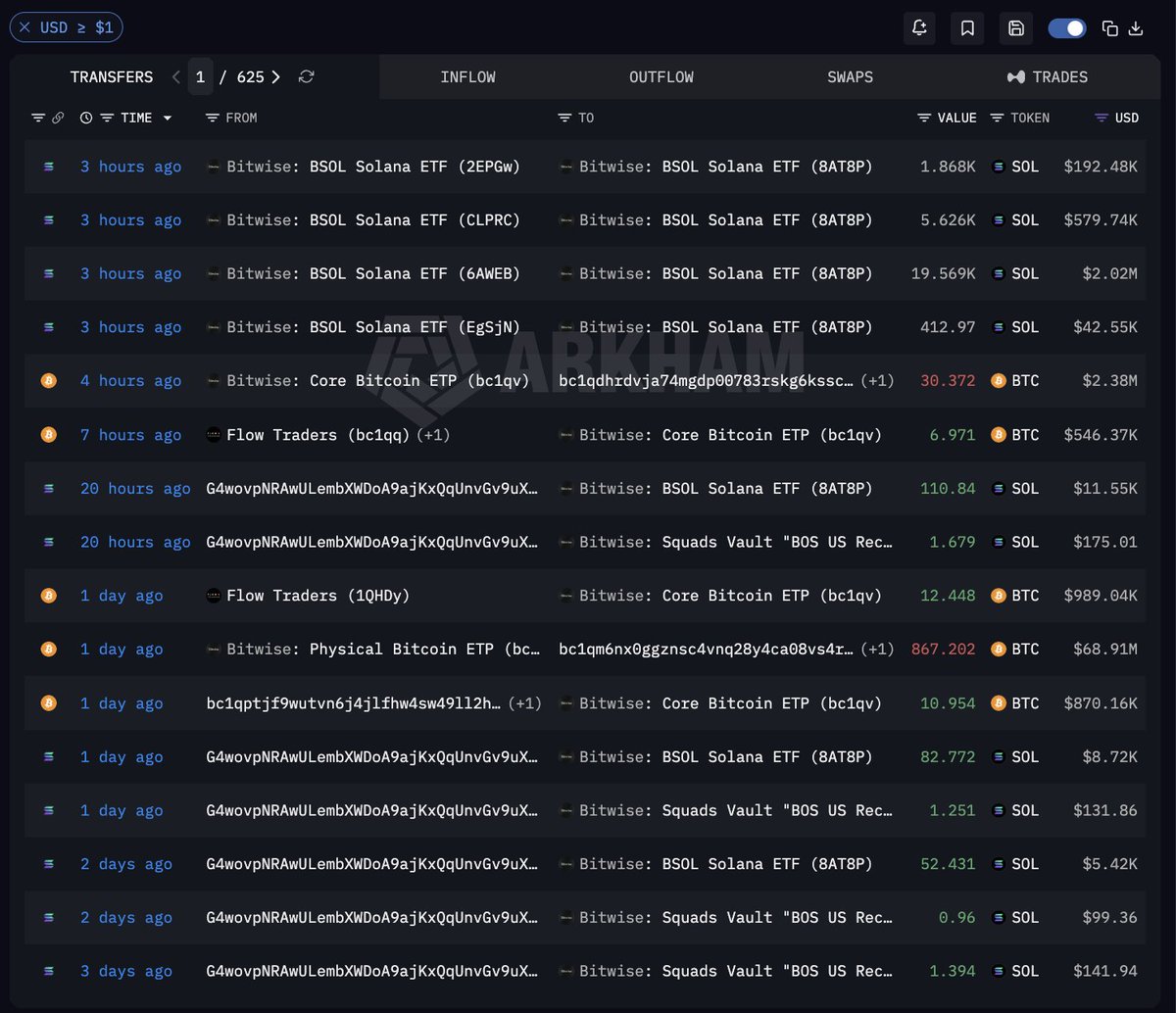The height and width of the screenshot is (1013, 1176).
Task: Click the Bitcoin icon on the 12.448 BTC row
Action: pos(49,596)
